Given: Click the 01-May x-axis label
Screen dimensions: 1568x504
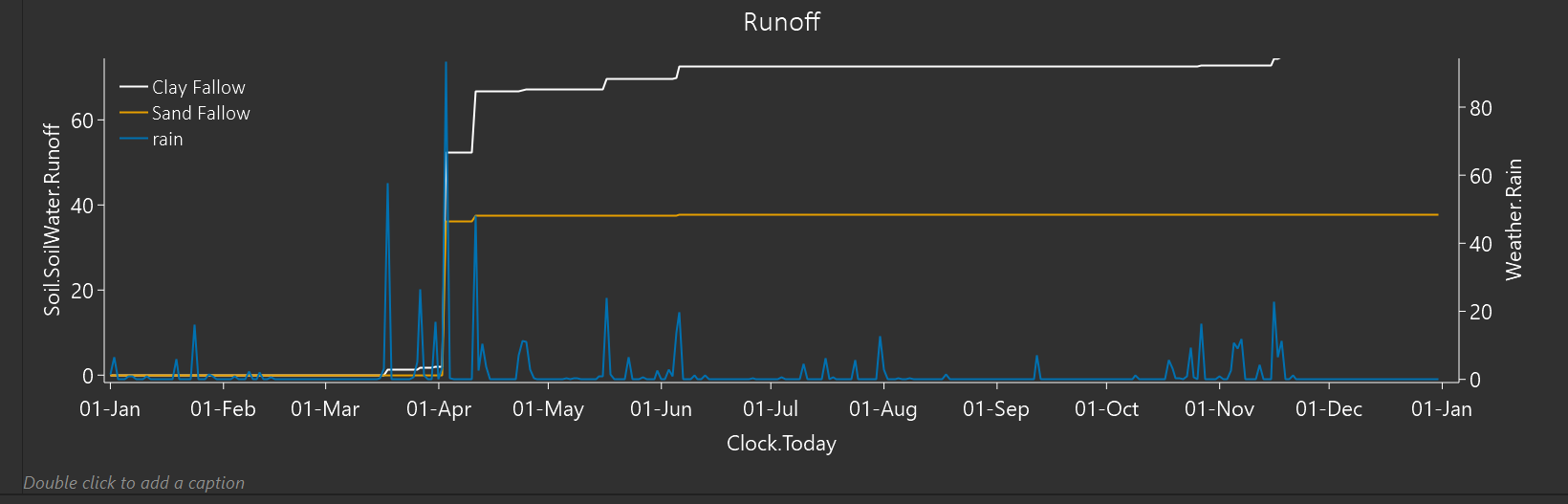Looking at the screenshot, I should [x=548, y=409].
